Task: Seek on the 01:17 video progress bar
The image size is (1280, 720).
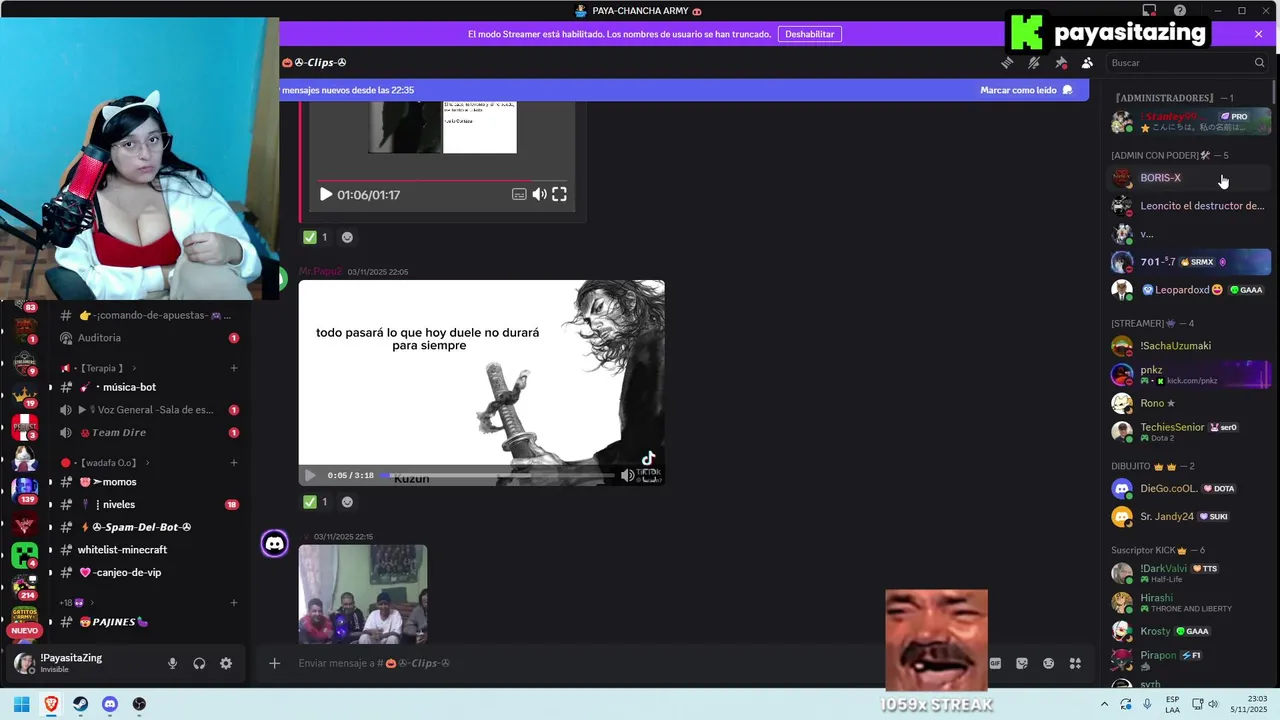Action: (x=443, y=181)
